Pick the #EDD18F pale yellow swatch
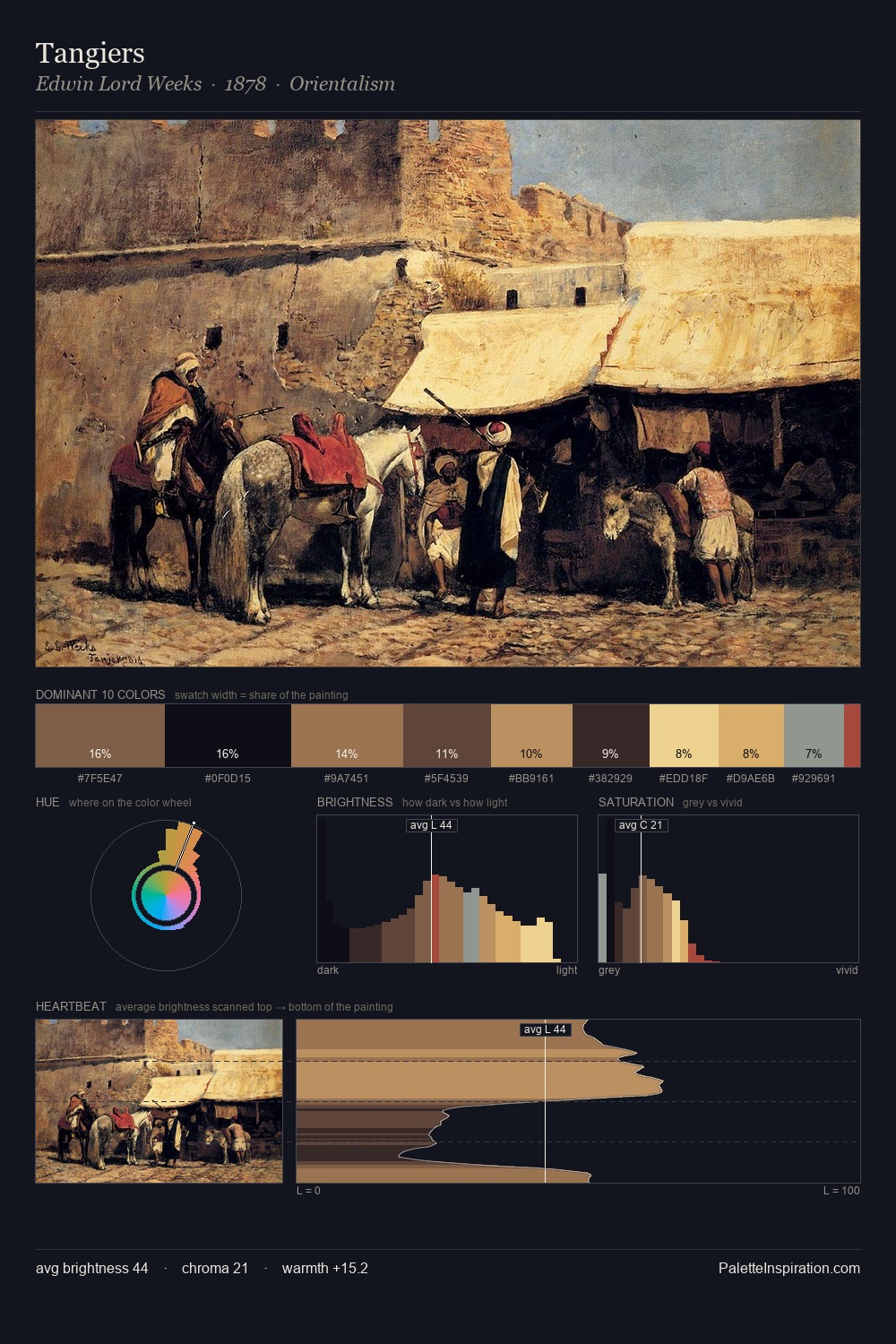 [684, 736]
